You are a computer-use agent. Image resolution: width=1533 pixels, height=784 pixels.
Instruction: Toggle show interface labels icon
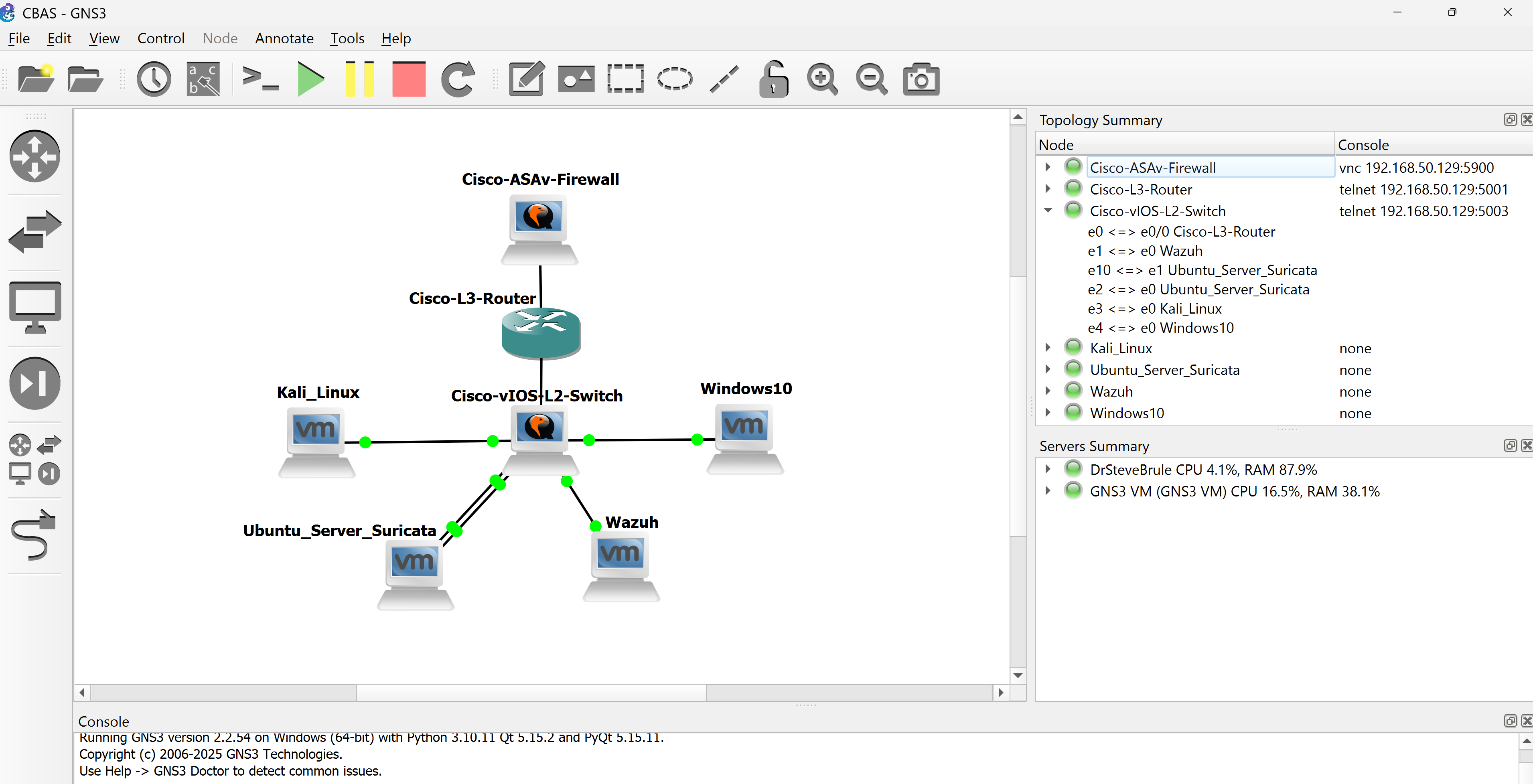[x=202, y=79]
